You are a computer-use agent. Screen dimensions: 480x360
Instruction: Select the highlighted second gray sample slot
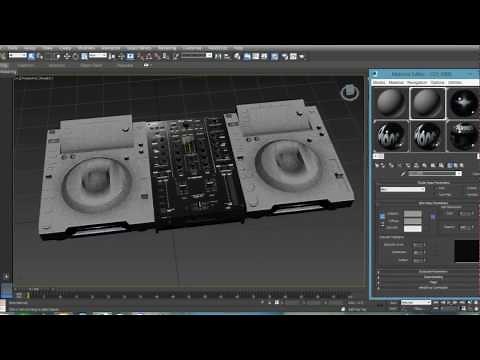tap(427, 103)
